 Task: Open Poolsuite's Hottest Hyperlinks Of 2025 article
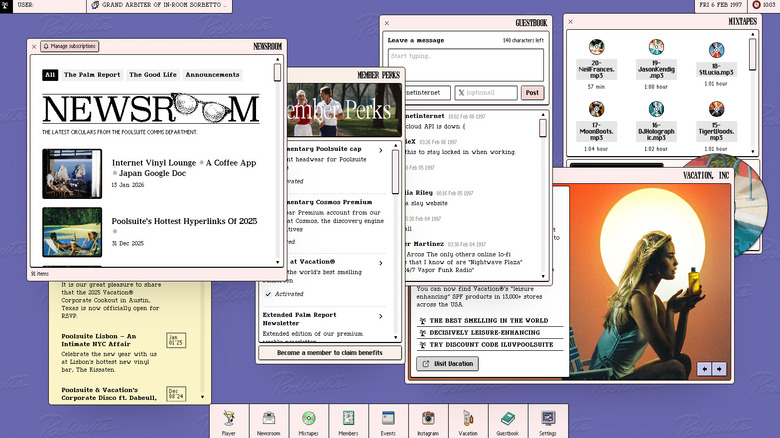pyautogui.click(x=184, y=221)
